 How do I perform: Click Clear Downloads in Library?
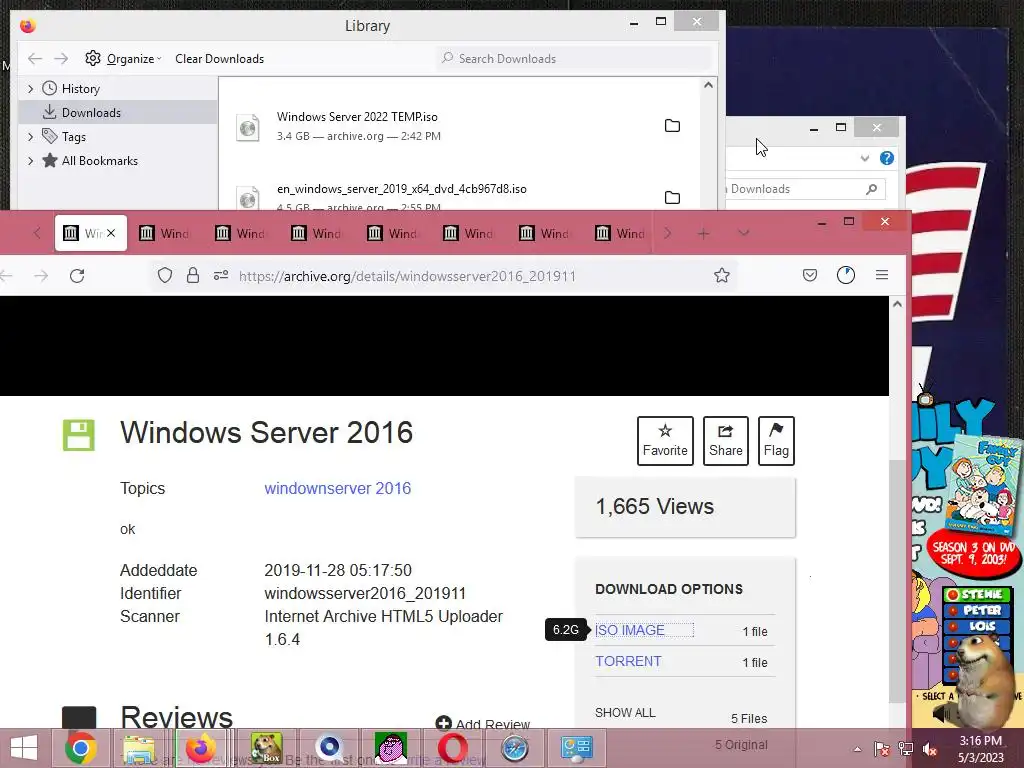(x=219, y=59)
